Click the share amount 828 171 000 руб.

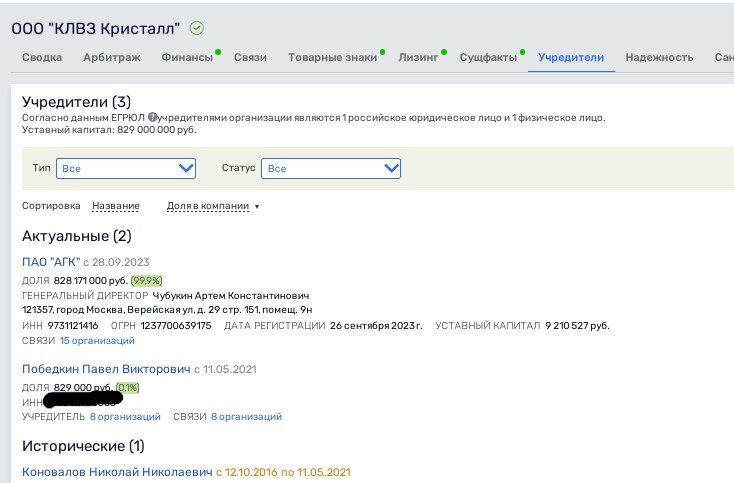[x=91, y=280]
